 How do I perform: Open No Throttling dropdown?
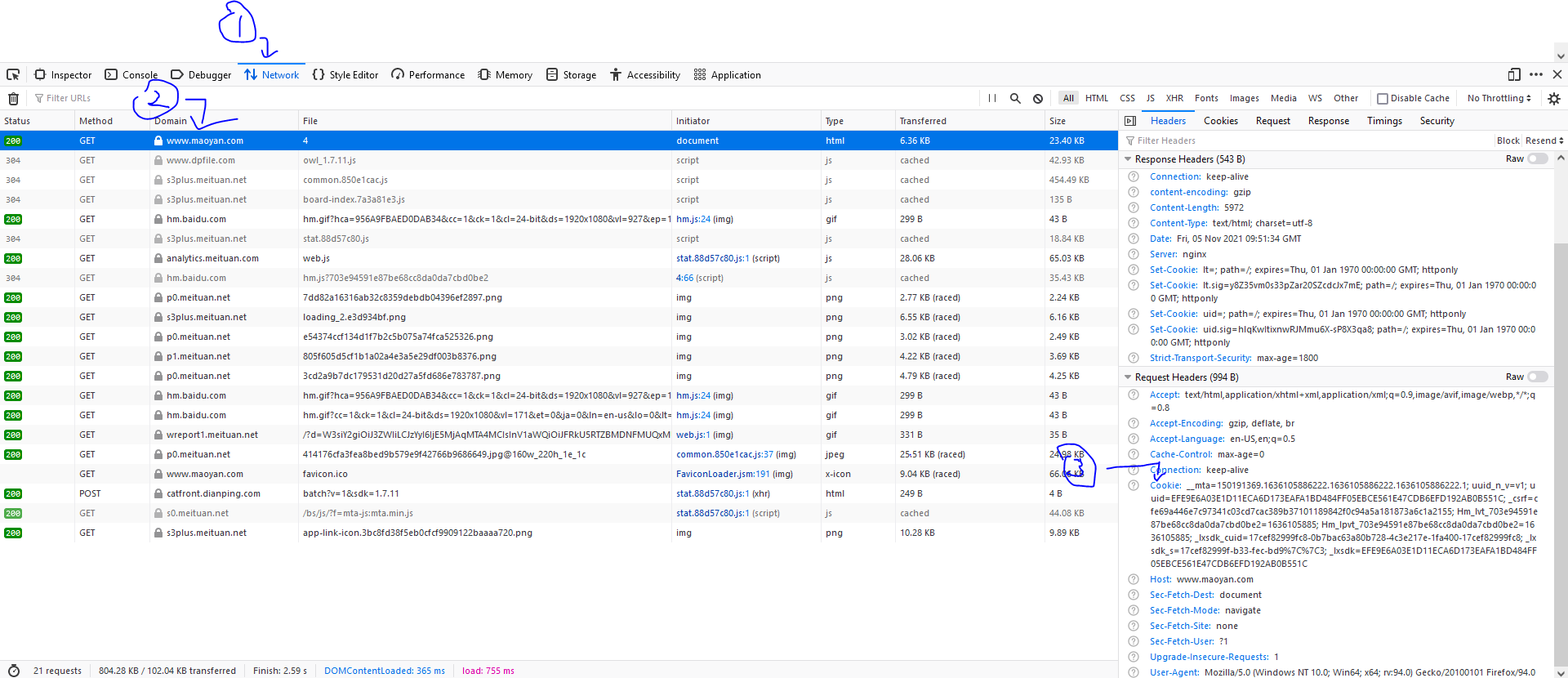[1499, 98]
